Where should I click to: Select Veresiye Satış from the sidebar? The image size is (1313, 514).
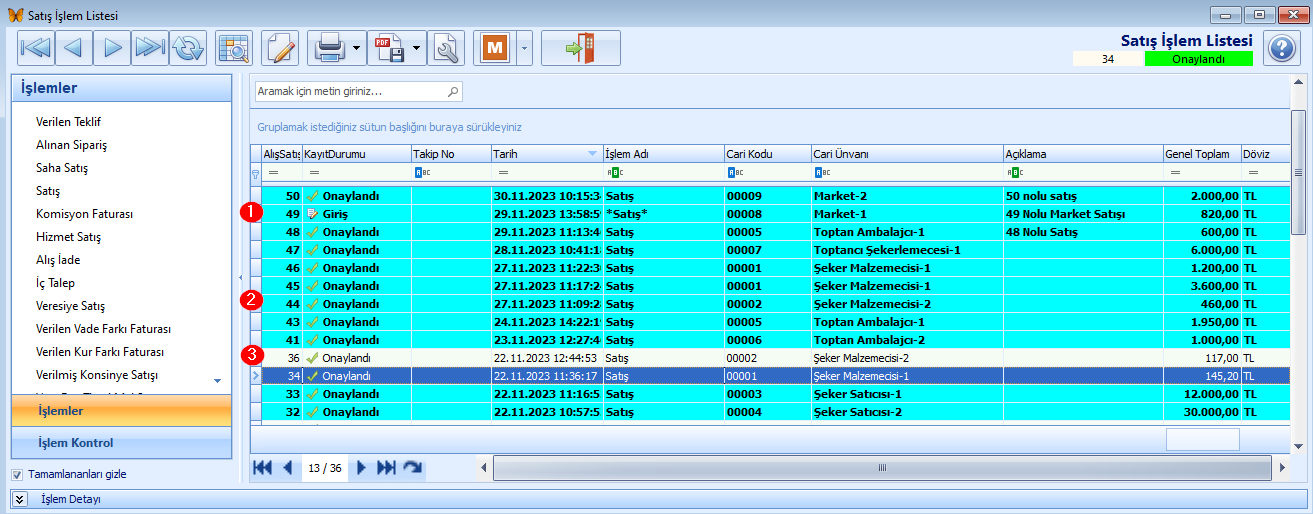pyautogui.click(x=70, y=306)
